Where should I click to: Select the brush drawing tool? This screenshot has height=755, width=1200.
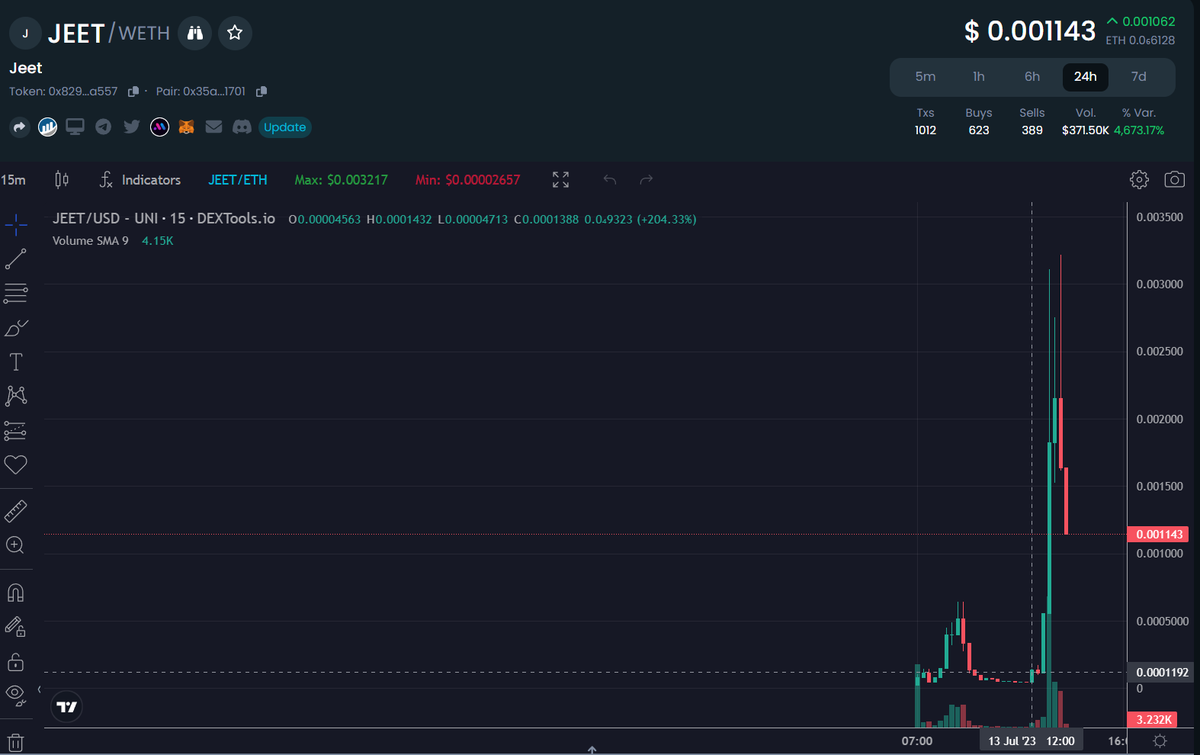[16, 327]
